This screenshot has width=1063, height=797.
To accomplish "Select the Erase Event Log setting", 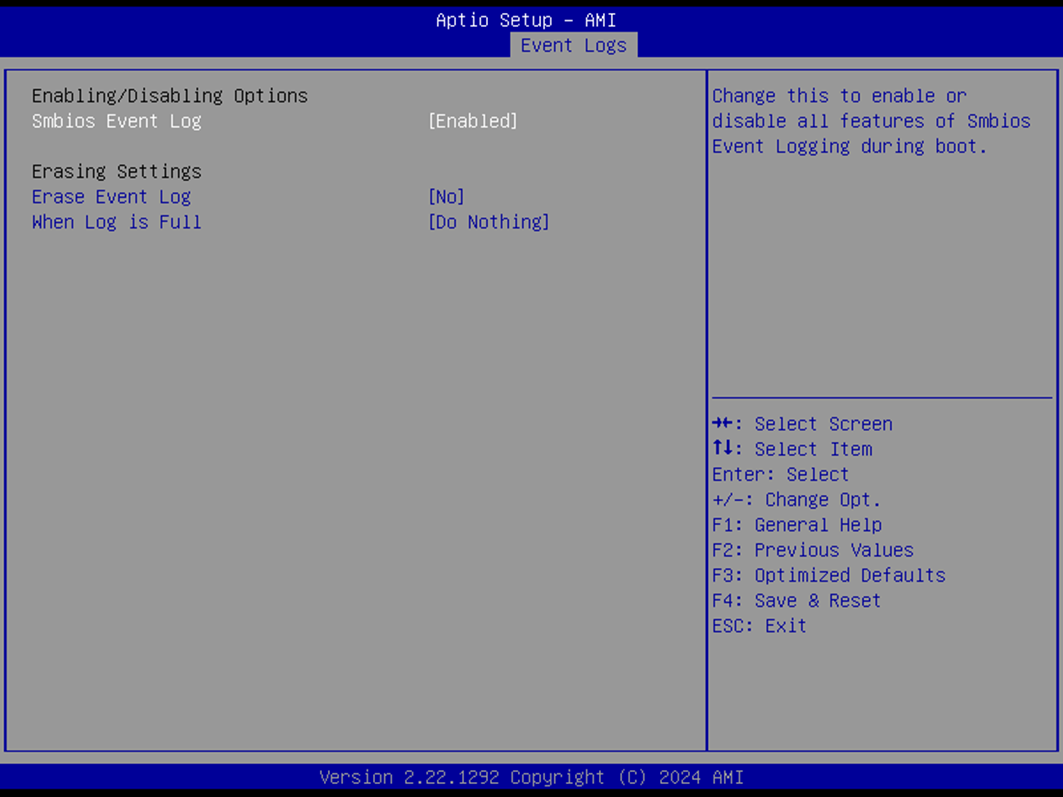I will (111, 197).
